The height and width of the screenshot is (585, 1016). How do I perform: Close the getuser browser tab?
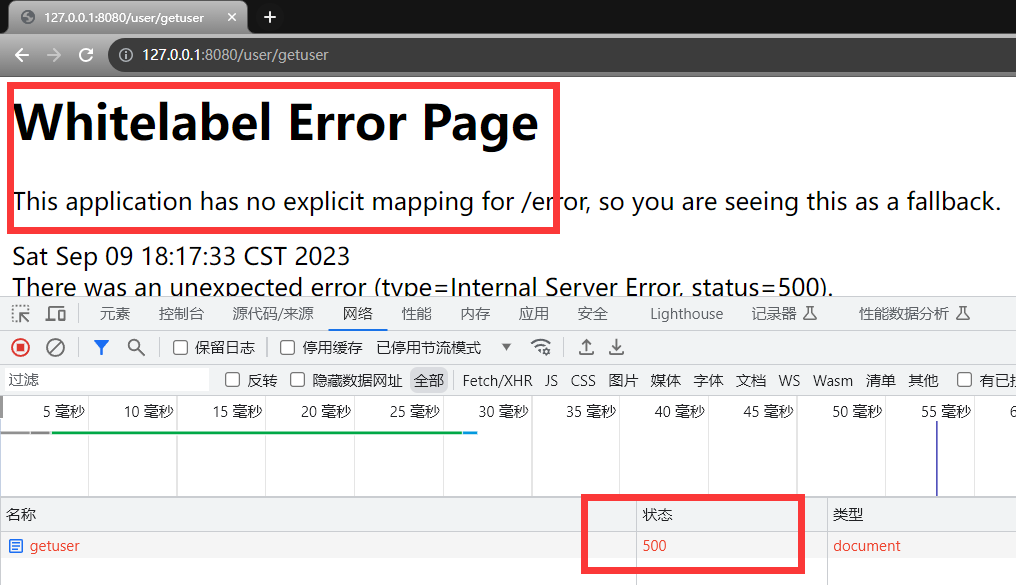tap(231, 17)
